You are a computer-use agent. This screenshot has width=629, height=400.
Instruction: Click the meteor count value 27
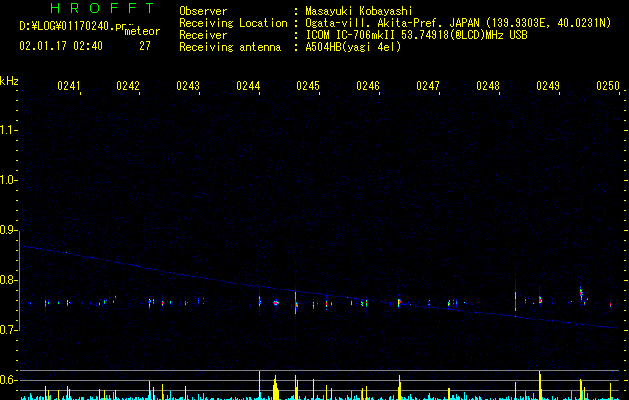coord(145,46)
